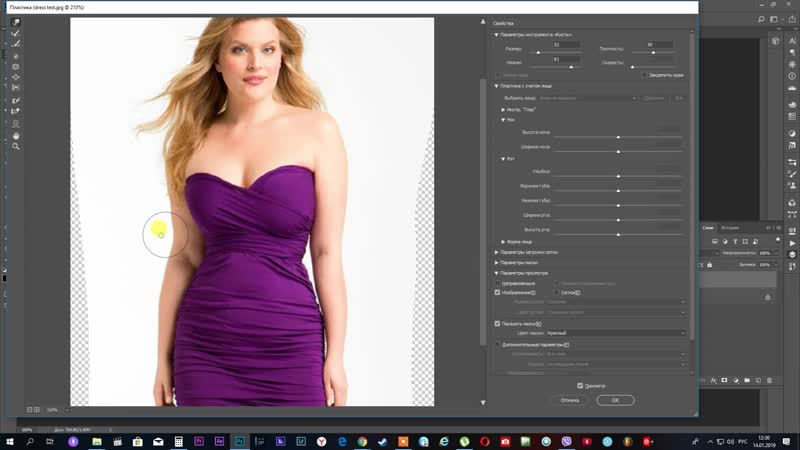Screen dimensions: 800x450
Task: Click layer effects fx icon in Layers panel
Action: tap(713, 381)
